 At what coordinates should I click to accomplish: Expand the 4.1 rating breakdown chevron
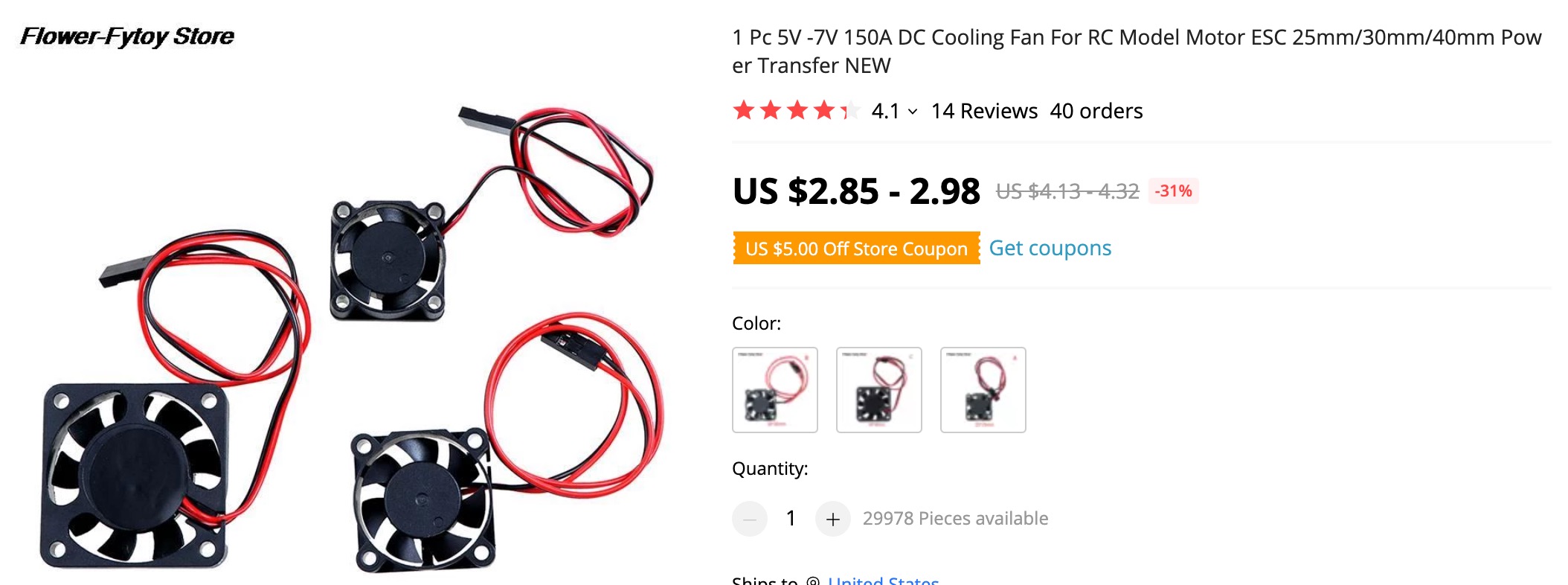(913, 112)
